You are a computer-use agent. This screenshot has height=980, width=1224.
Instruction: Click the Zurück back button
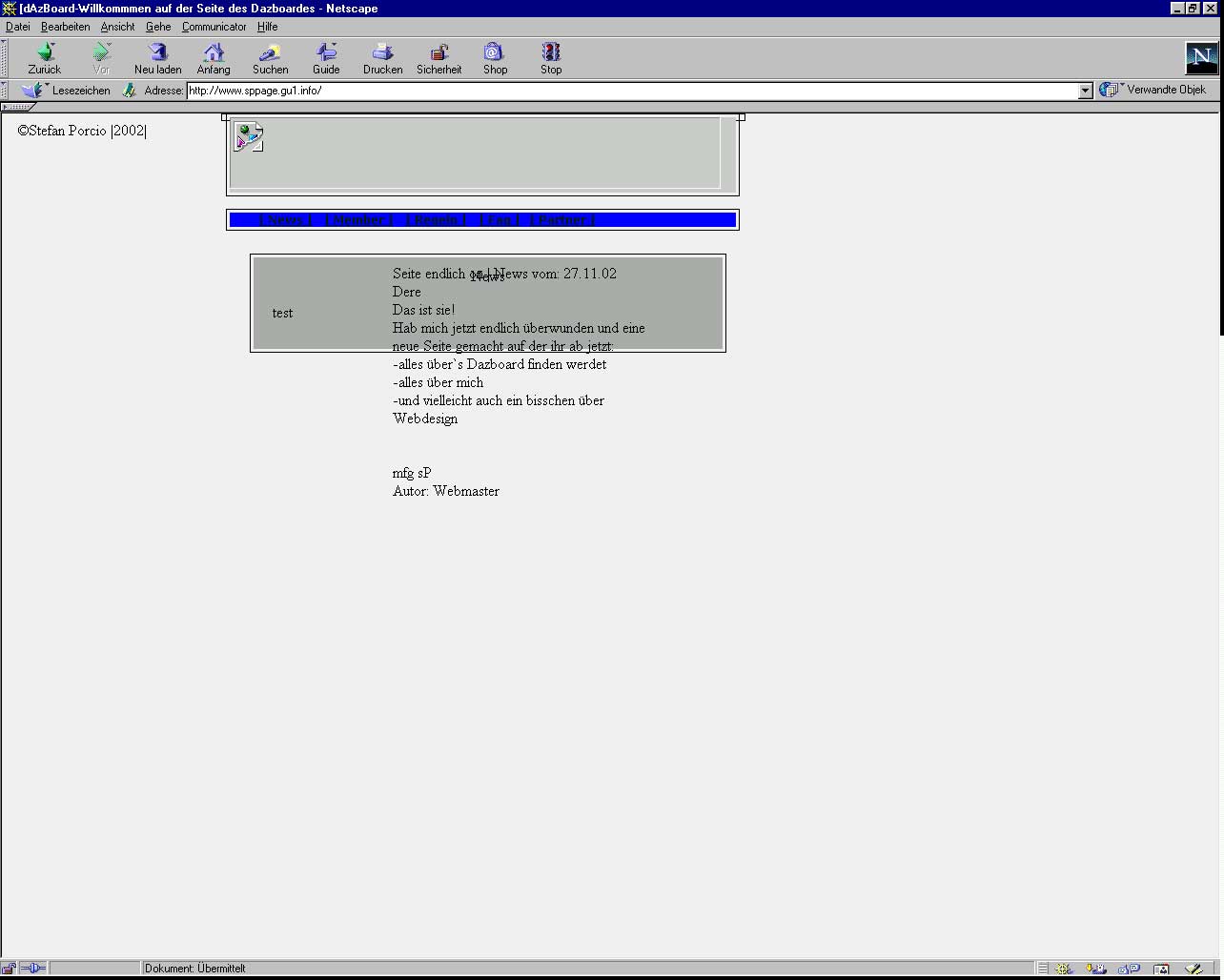pos(44,58)
